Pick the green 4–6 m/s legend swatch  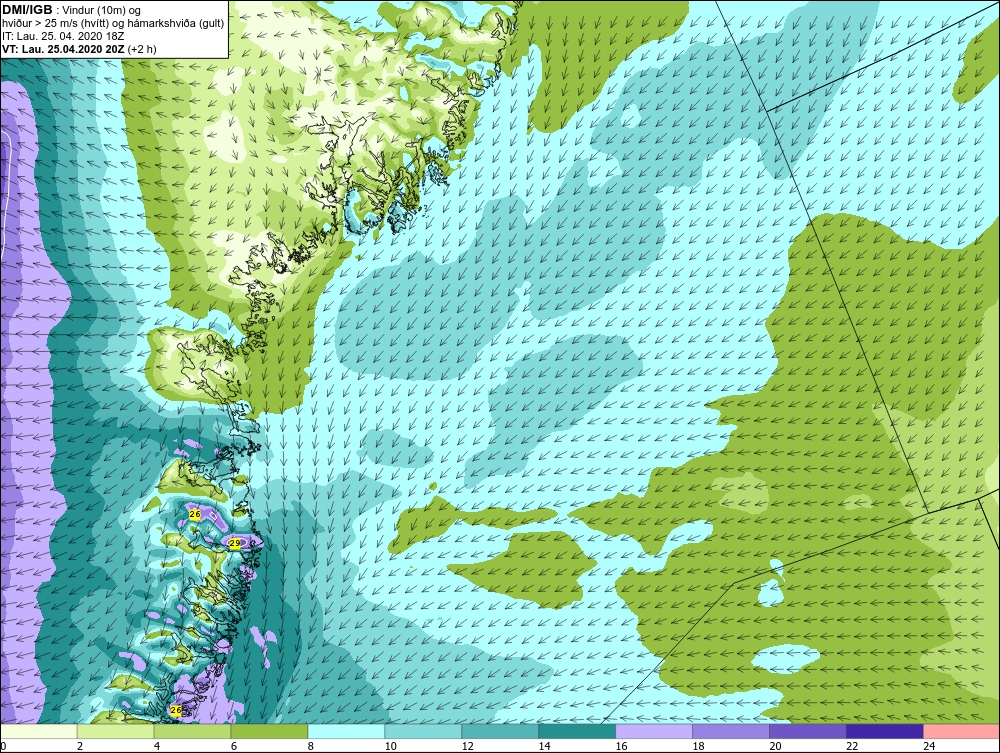pyautogui.click(x=193, y=731)
